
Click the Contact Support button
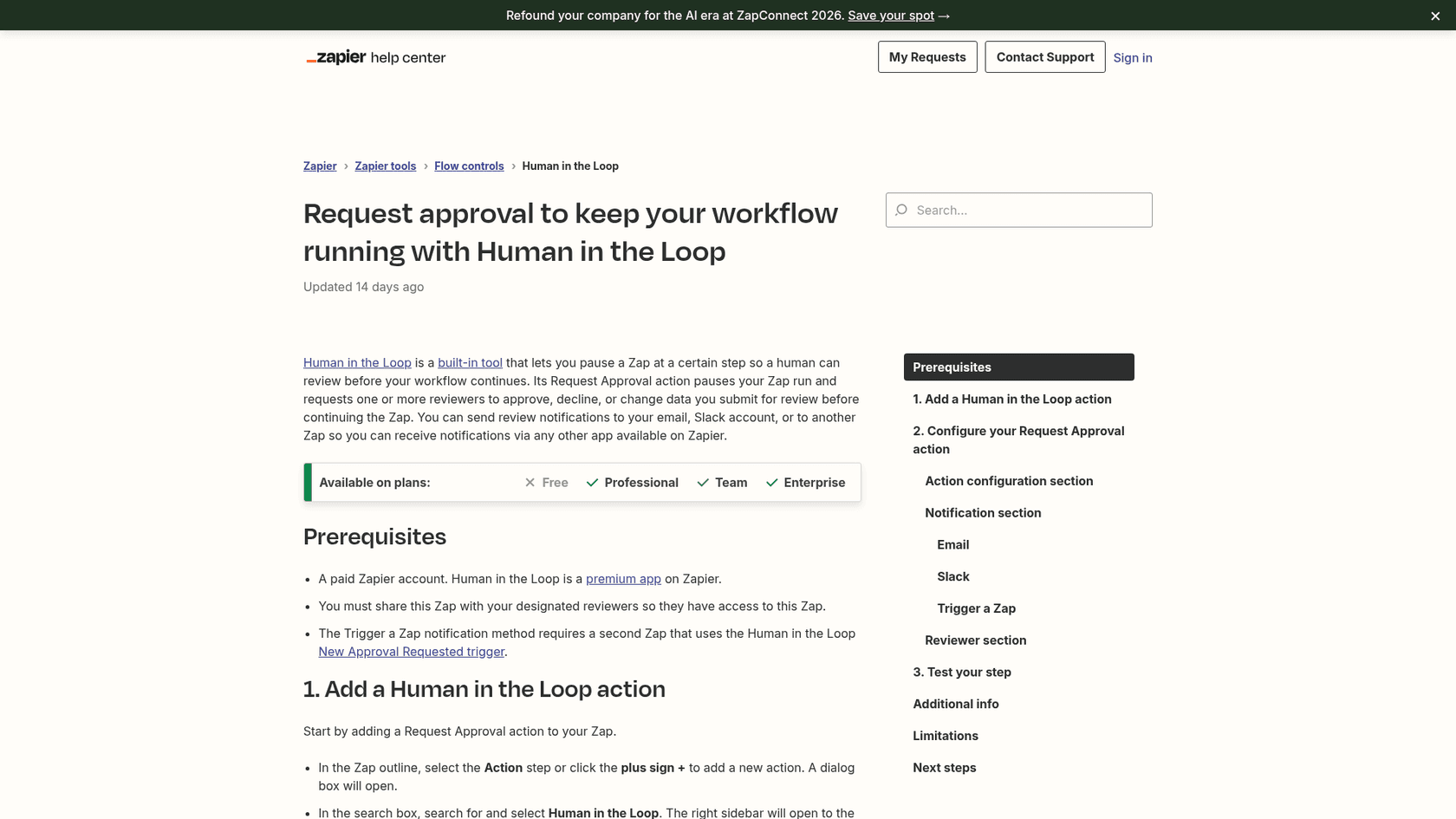point(1045,57)
